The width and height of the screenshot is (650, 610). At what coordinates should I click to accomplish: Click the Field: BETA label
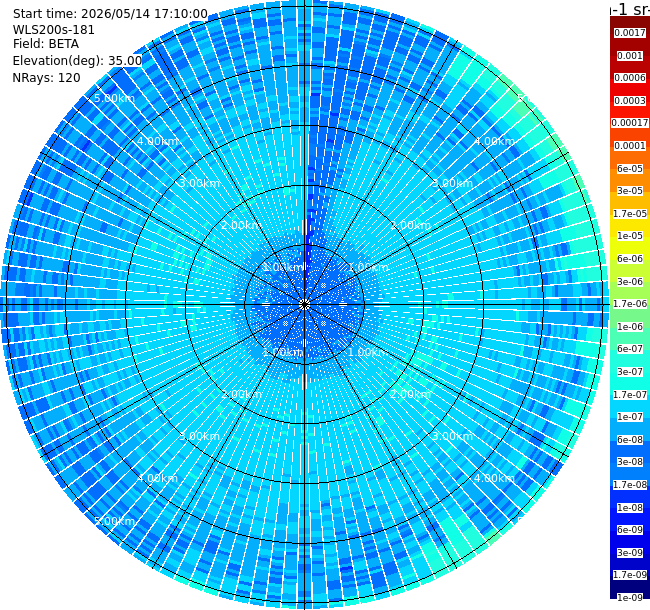pyautogui.click(x=46, y=44)
